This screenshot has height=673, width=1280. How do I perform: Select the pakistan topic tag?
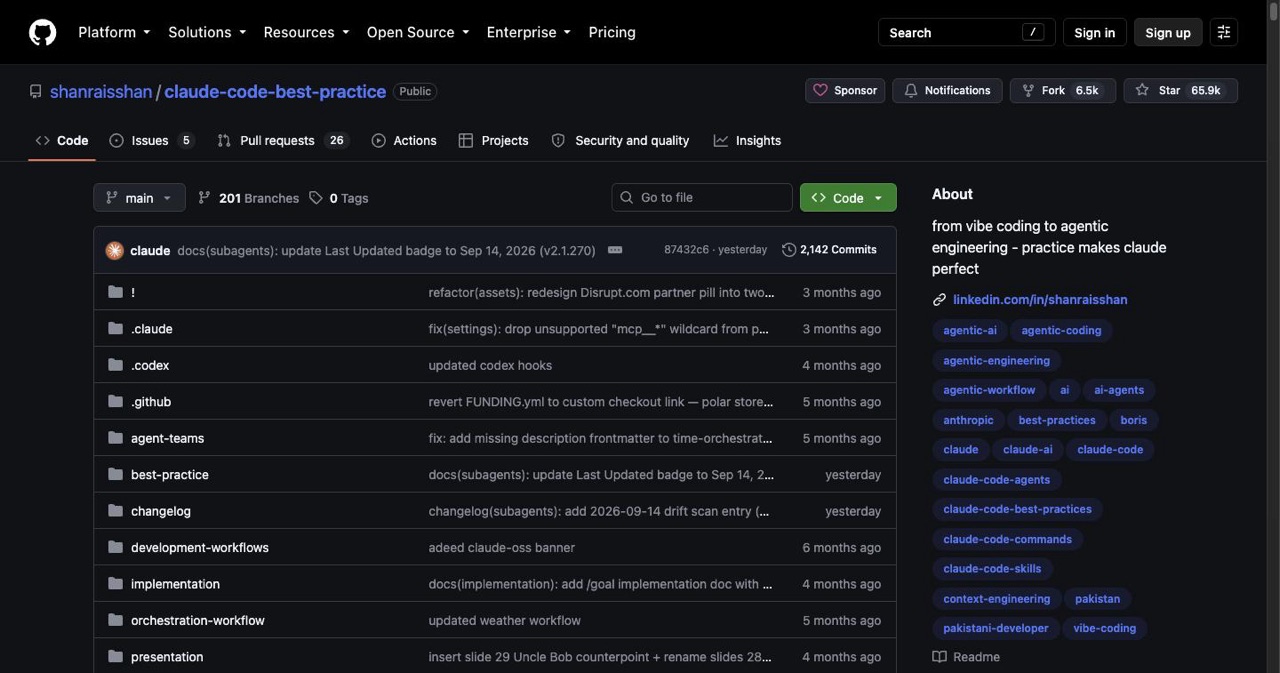click(1097, 599)
